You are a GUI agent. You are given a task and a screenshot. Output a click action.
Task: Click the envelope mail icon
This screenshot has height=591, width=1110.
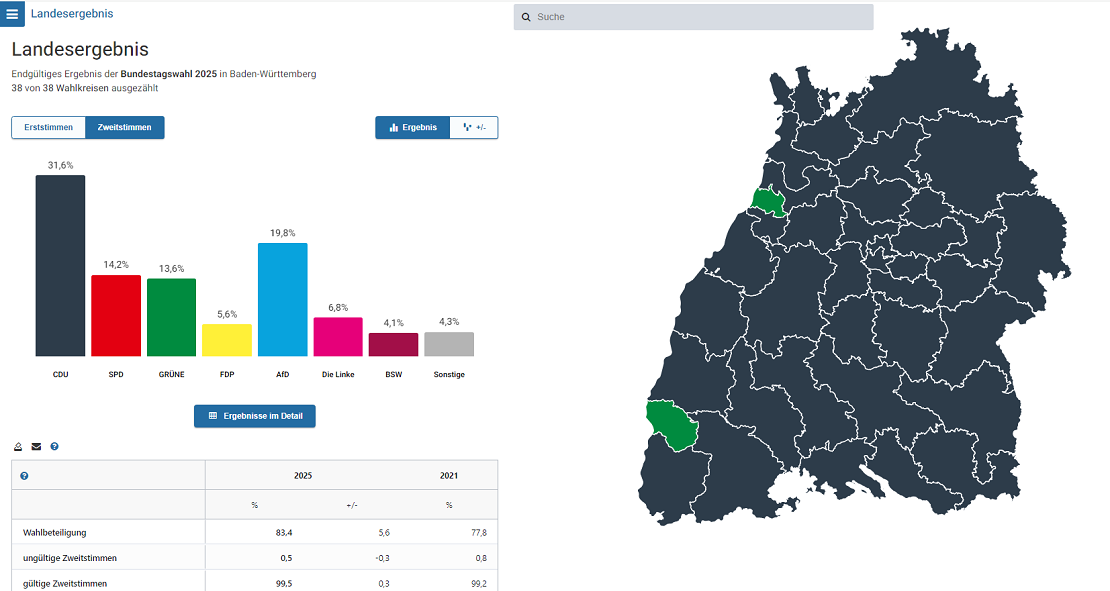pyautogui.click(x=36, y=446)
